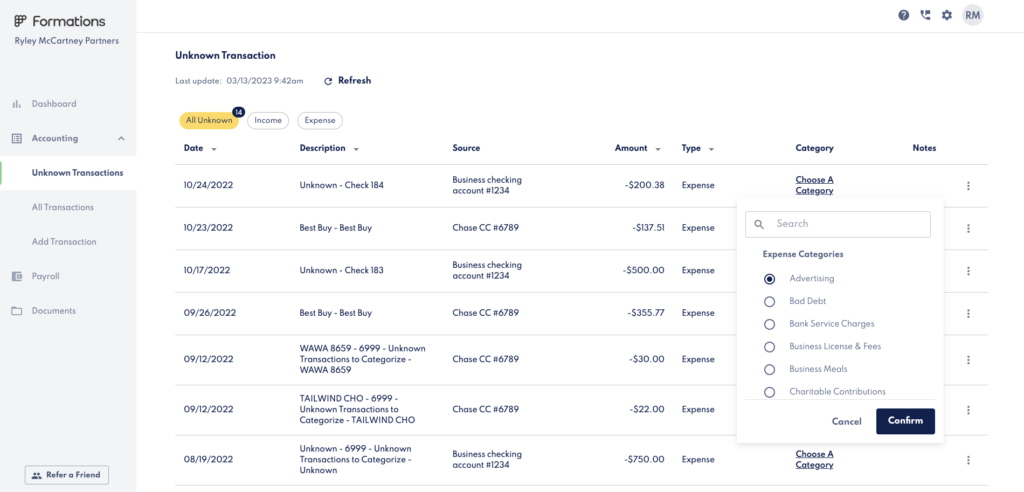Image resolution: width=1024 pixels, height=492 pixels.
Task: Click the category Search field
Action: pos(838,224)
